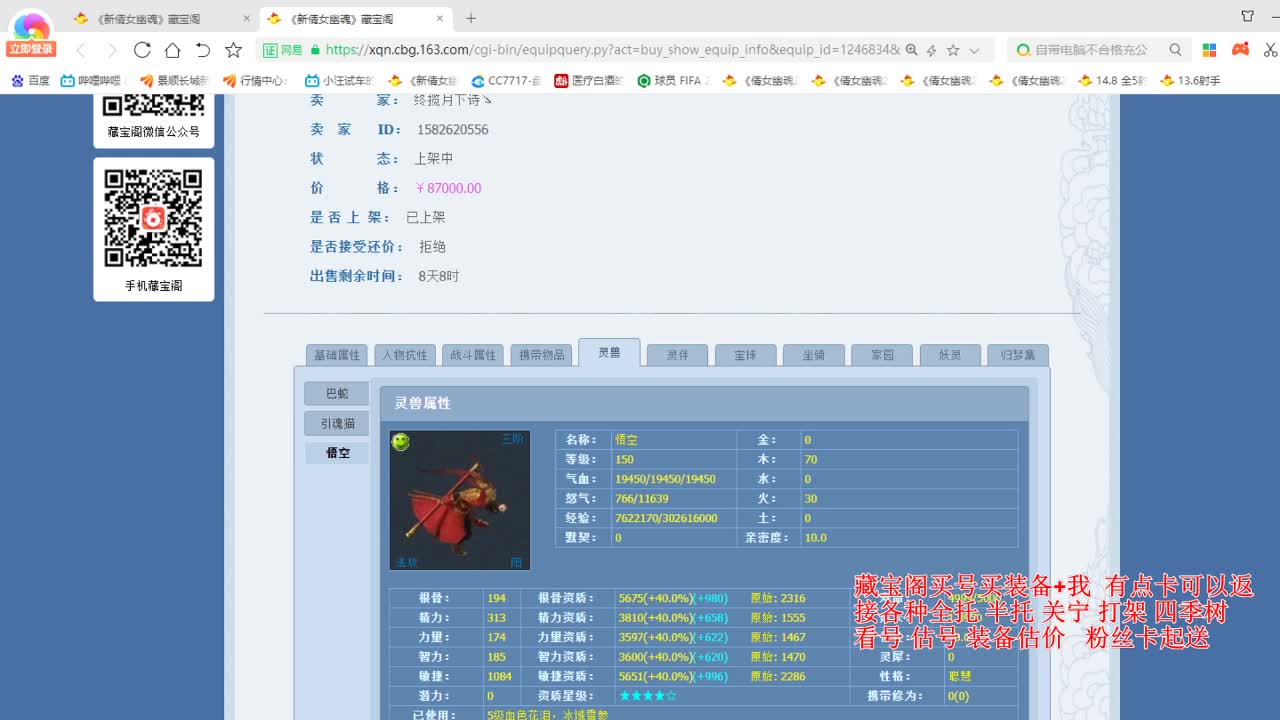Toggle the bookmark star in the address bar
This screenshot has width=1280, height=720.
[x=953, y=48]
